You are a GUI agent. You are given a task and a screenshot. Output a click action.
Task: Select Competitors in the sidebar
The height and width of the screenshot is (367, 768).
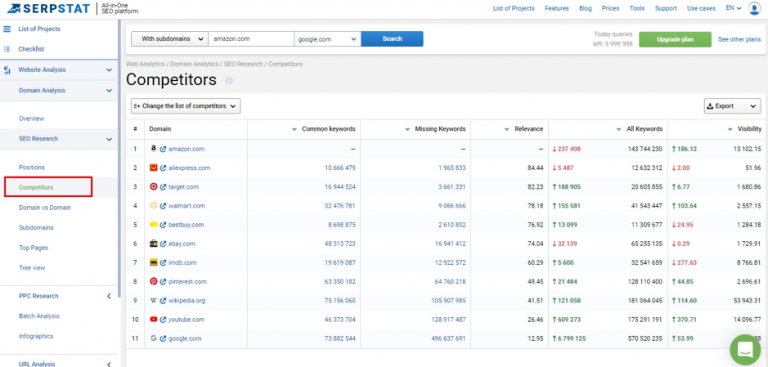[x=36, y=187]
